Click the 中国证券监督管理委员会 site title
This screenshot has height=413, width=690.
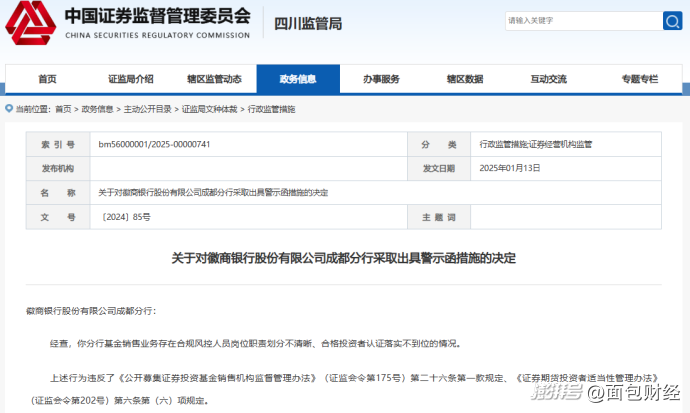pos(158,16)
